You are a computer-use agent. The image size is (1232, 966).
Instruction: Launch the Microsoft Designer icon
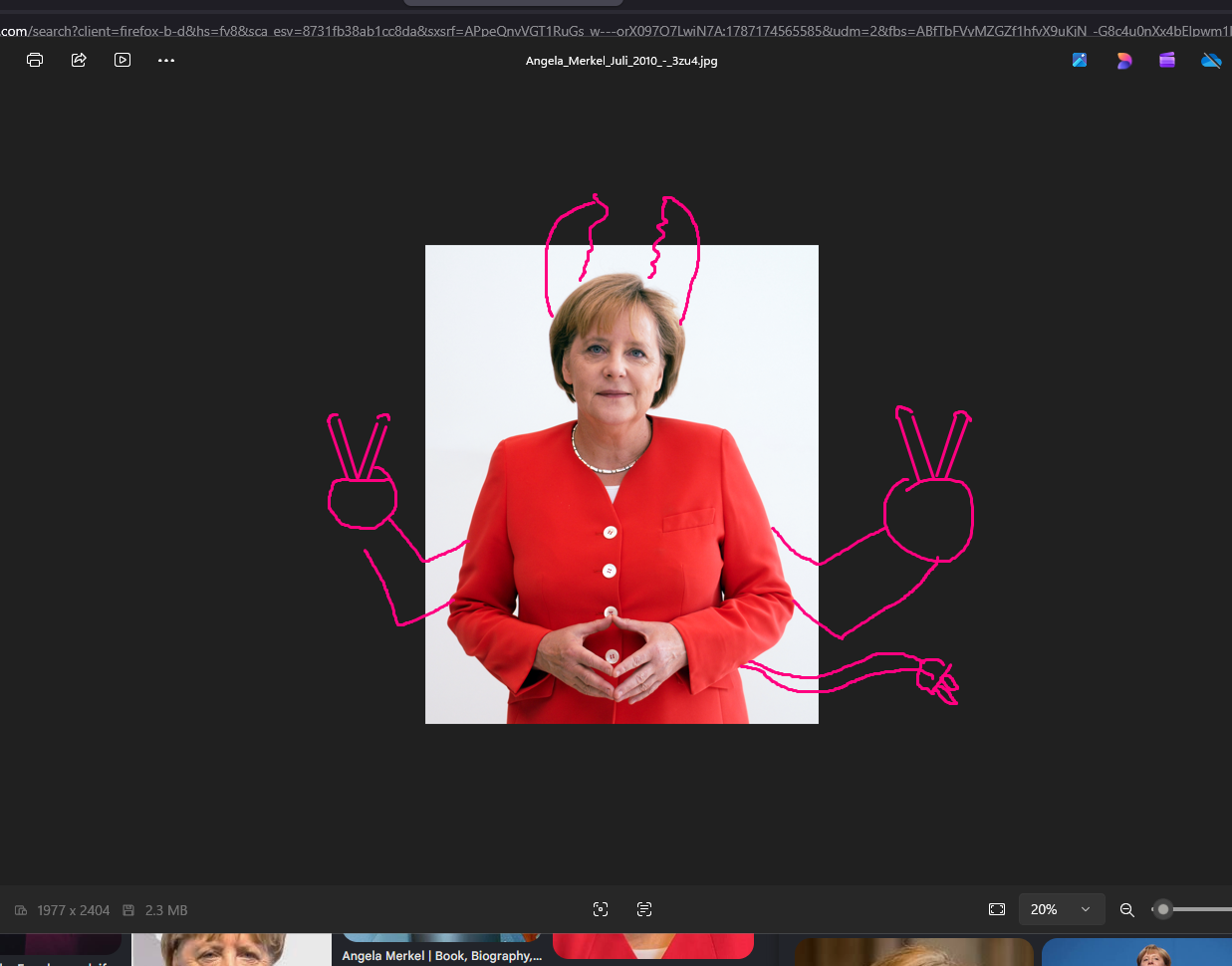point(1123,60)
